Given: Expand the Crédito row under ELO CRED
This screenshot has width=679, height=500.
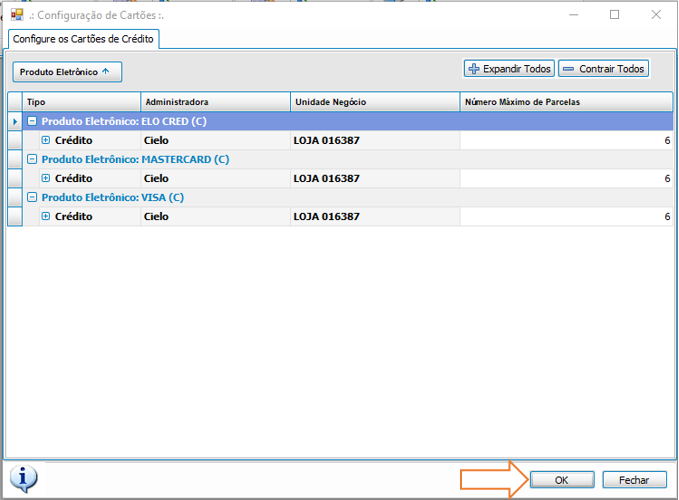Looking at the screenshot, I should pyautogui.click(x=46, y=140).
